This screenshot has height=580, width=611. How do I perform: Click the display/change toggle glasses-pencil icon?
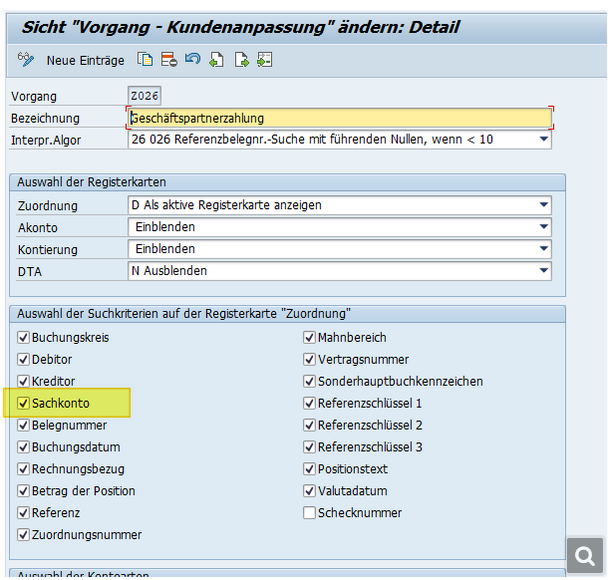tap(26, 60)
